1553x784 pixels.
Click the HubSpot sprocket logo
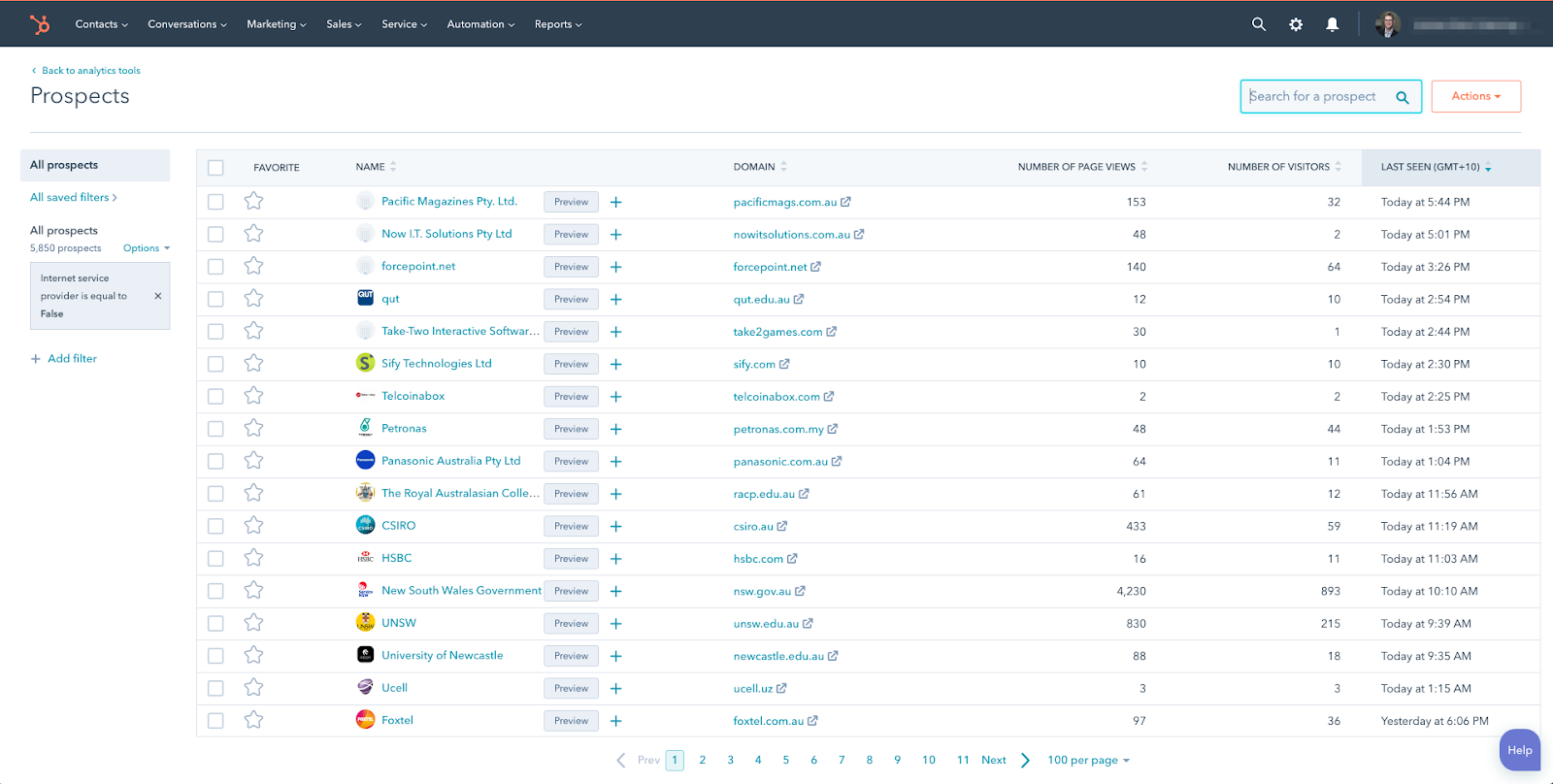coord(40,24)
